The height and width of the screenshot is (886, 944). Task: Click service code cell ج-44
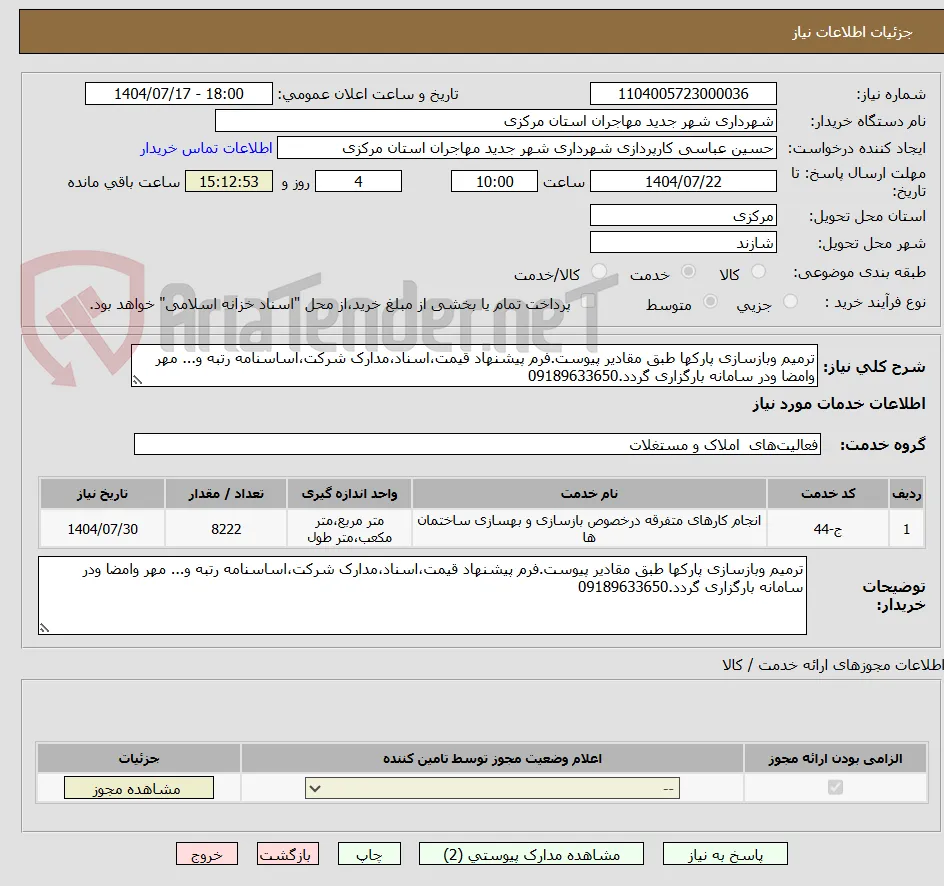[828, 528]
